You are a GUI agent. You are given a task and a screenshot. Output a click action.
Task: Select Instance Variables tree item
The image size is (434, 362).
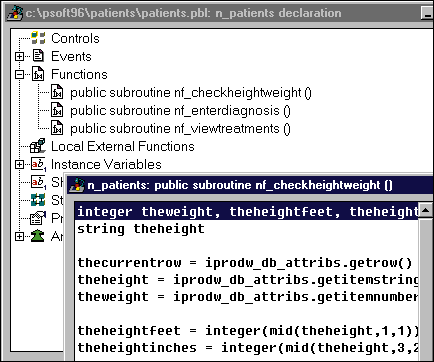coord(106,164)
